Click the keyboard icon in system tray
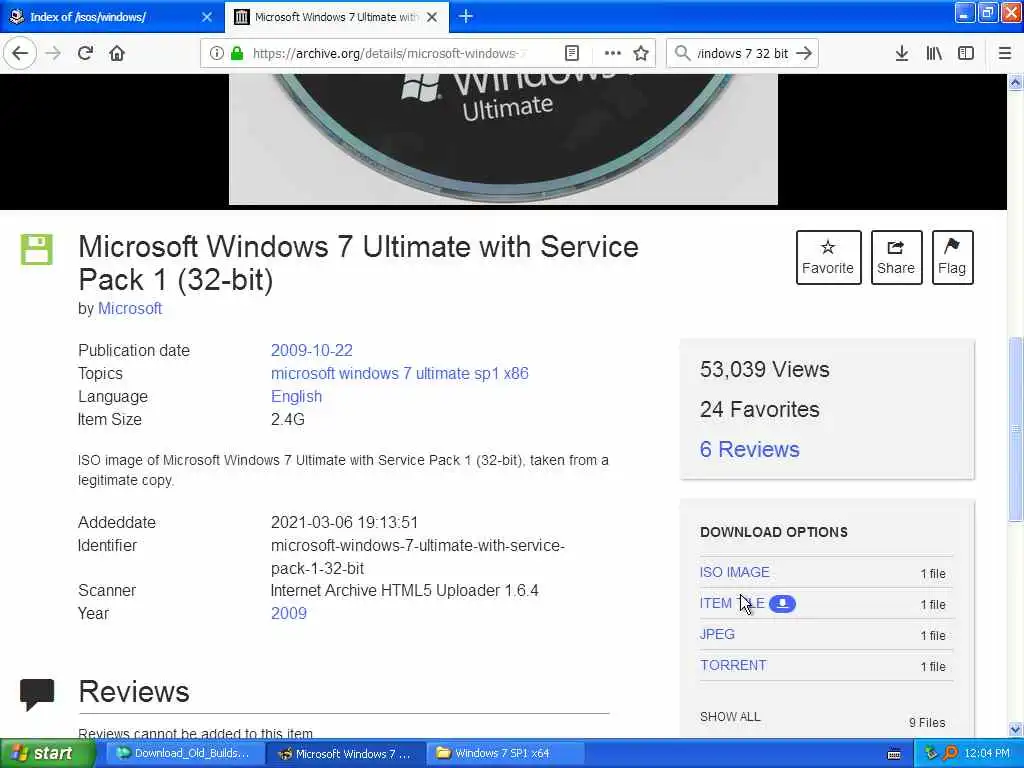Screen dimensions: 1024x768 (894, 754)
